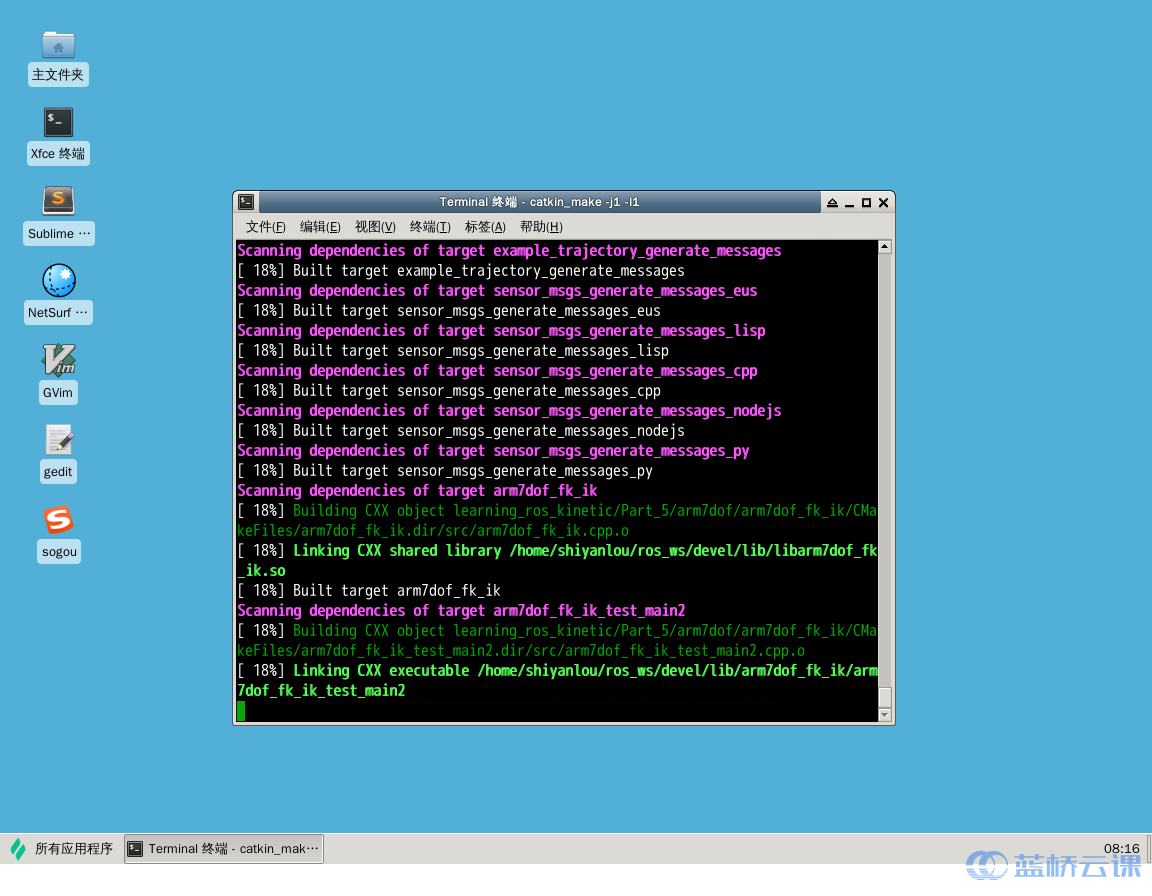Launch gedit text editor icon
The width and height of the screenshot is (1152, 896).
click(58, 439)
